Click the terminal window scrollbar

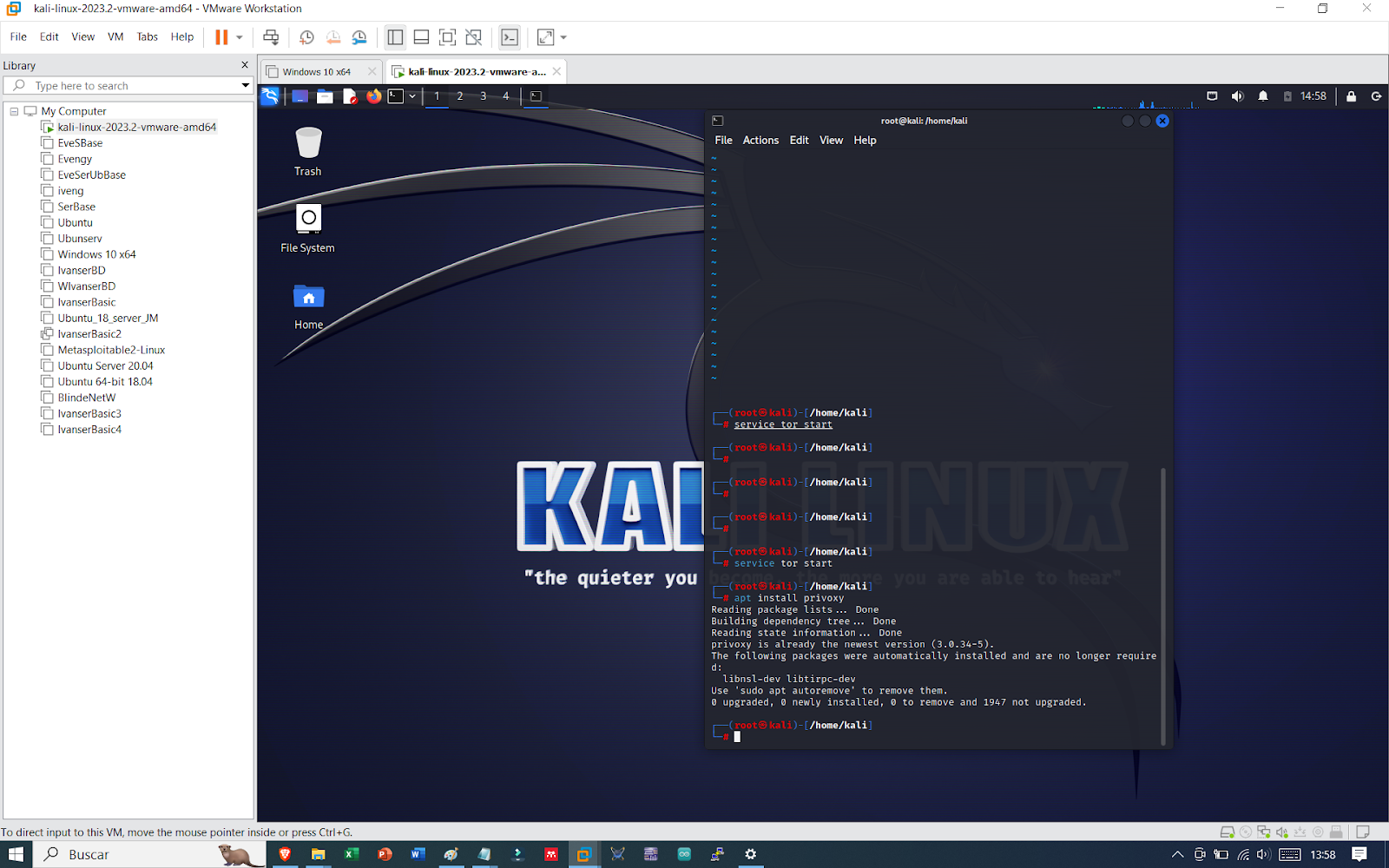point(1163,606)
